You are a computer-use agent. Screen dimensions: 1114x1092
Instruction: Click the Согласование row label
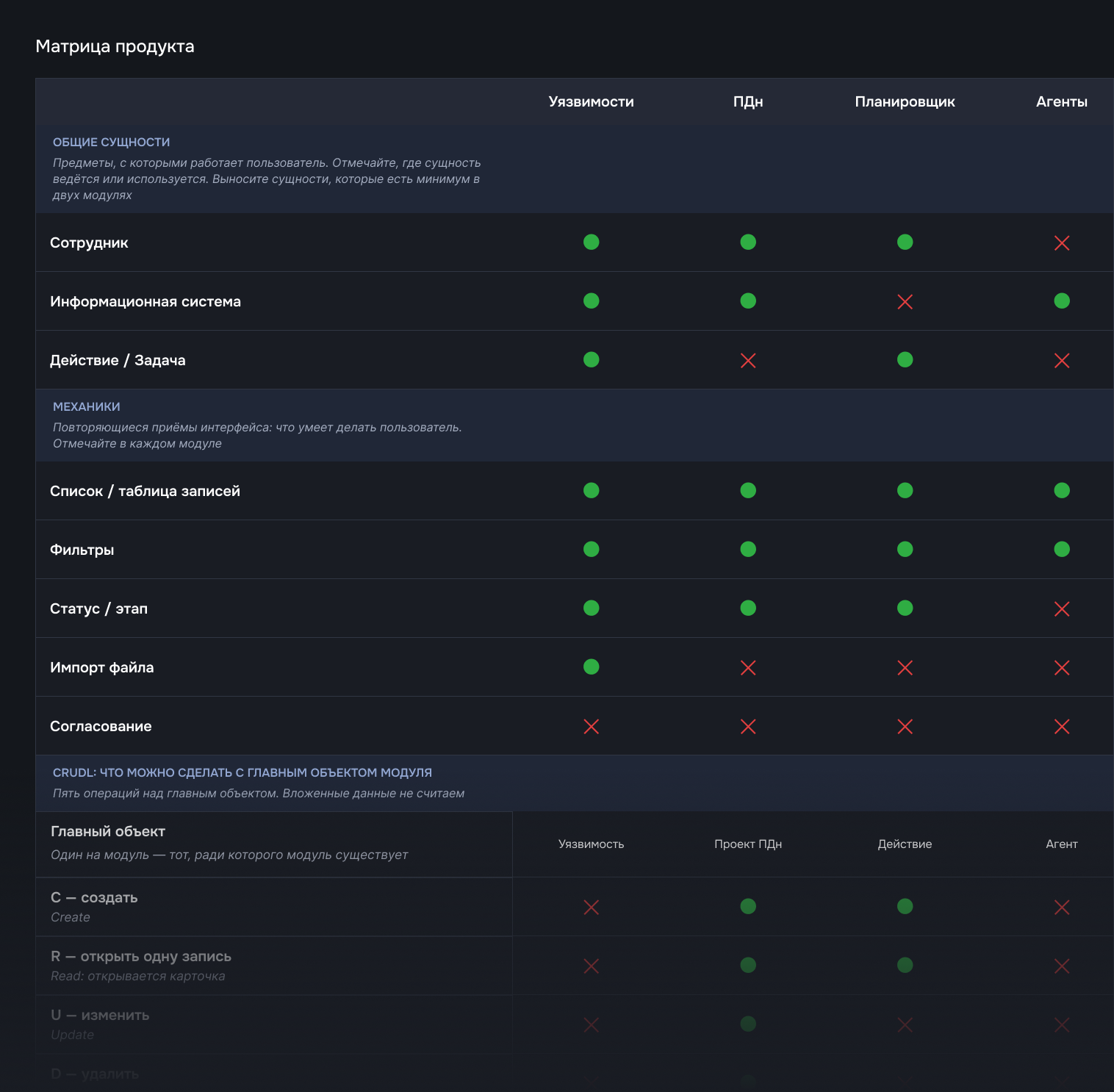(x=101, y=726)
